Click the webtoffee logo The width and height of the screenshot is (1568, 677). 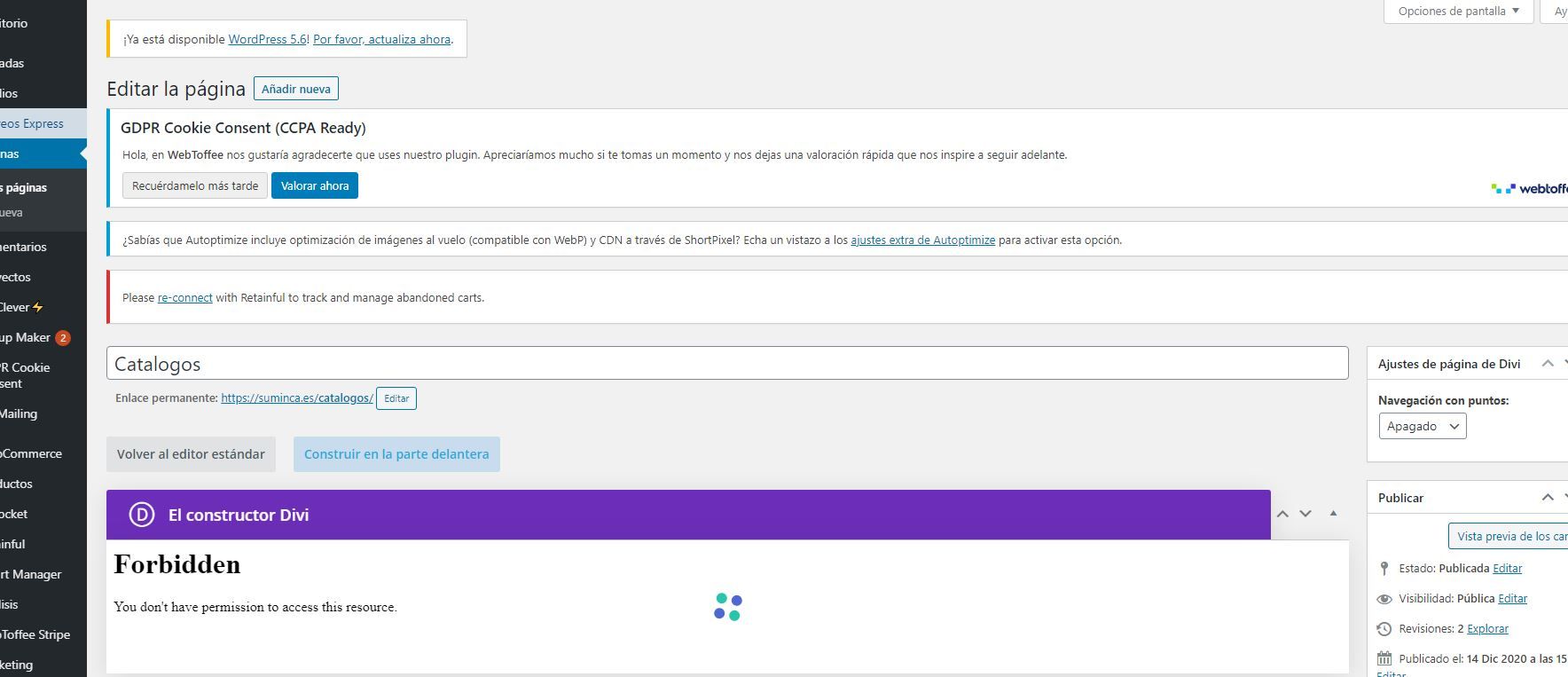pos(1529,188)
